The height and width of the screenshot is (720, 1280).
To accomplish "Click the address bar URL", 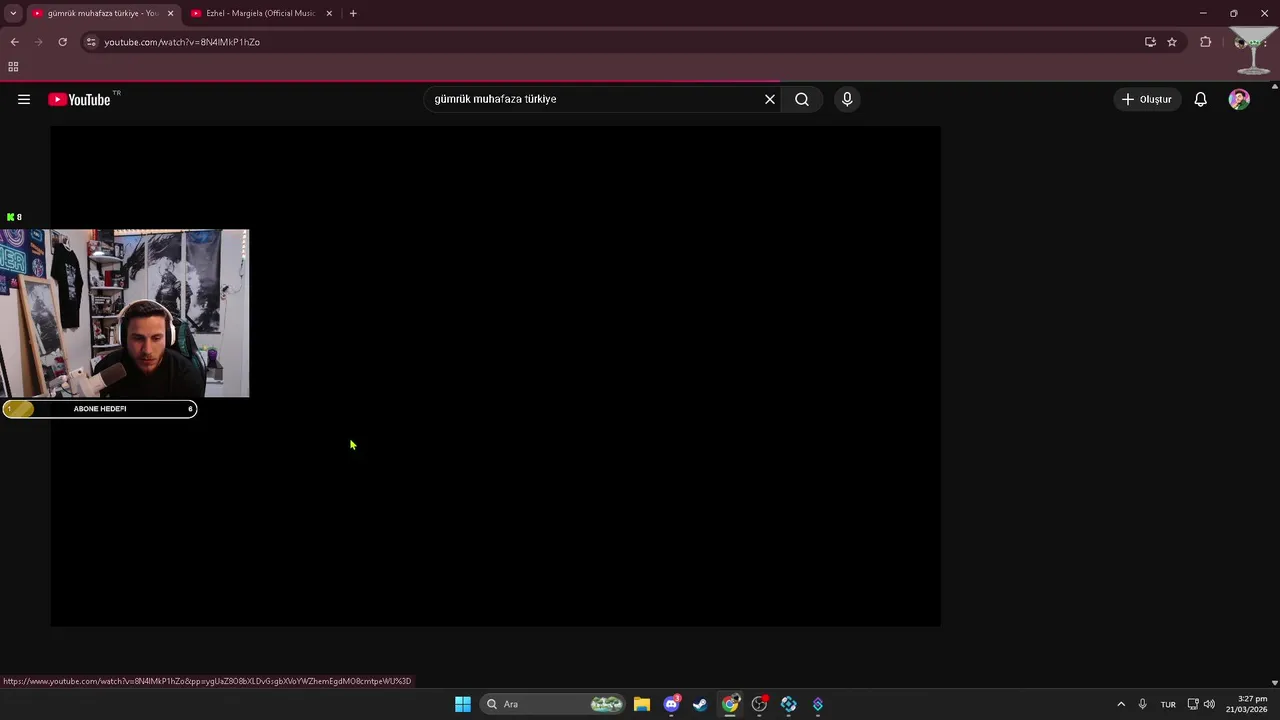I will click(182, 42).
